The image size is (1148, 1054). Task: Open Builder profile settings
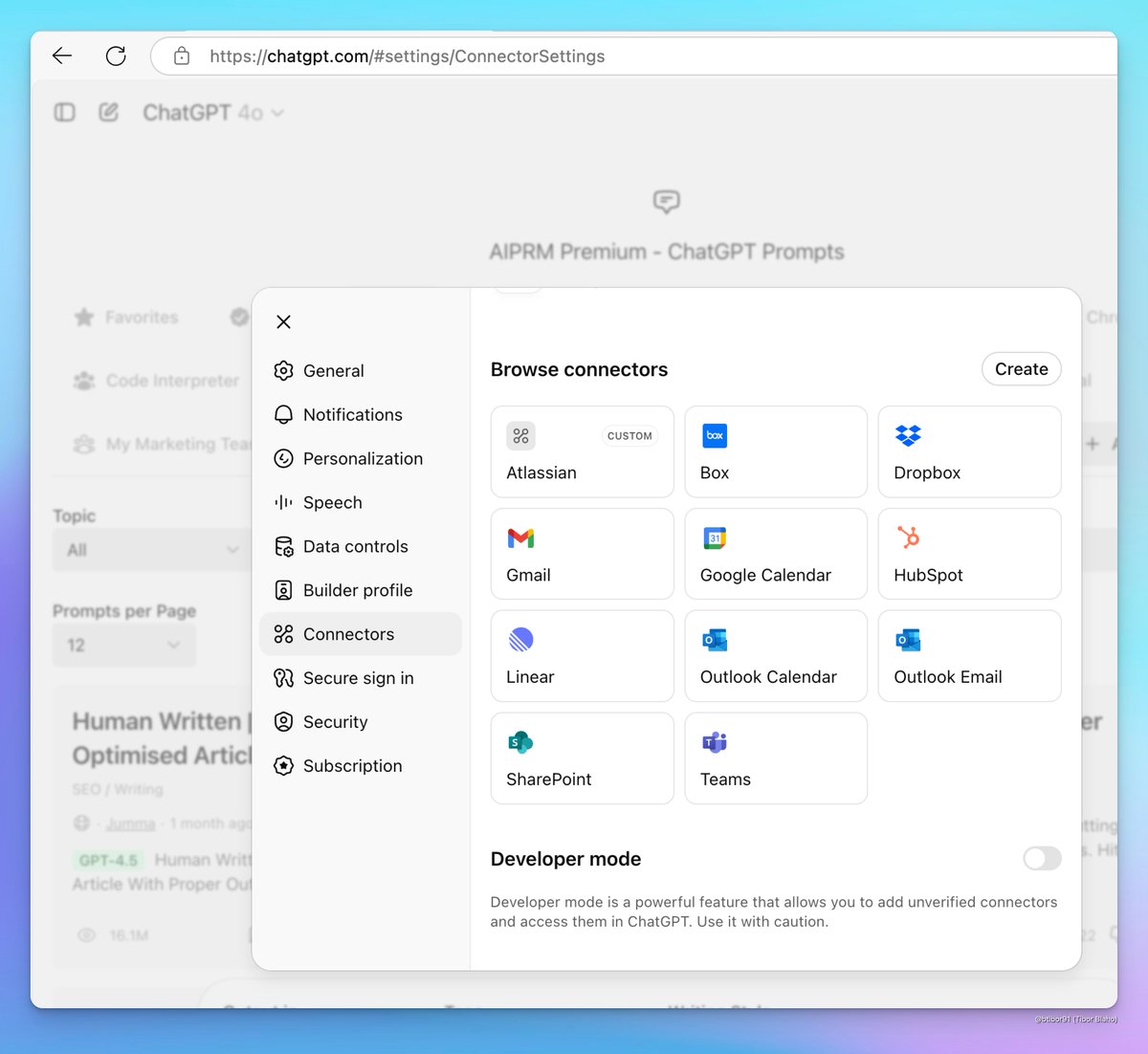(x=361, y=591)
